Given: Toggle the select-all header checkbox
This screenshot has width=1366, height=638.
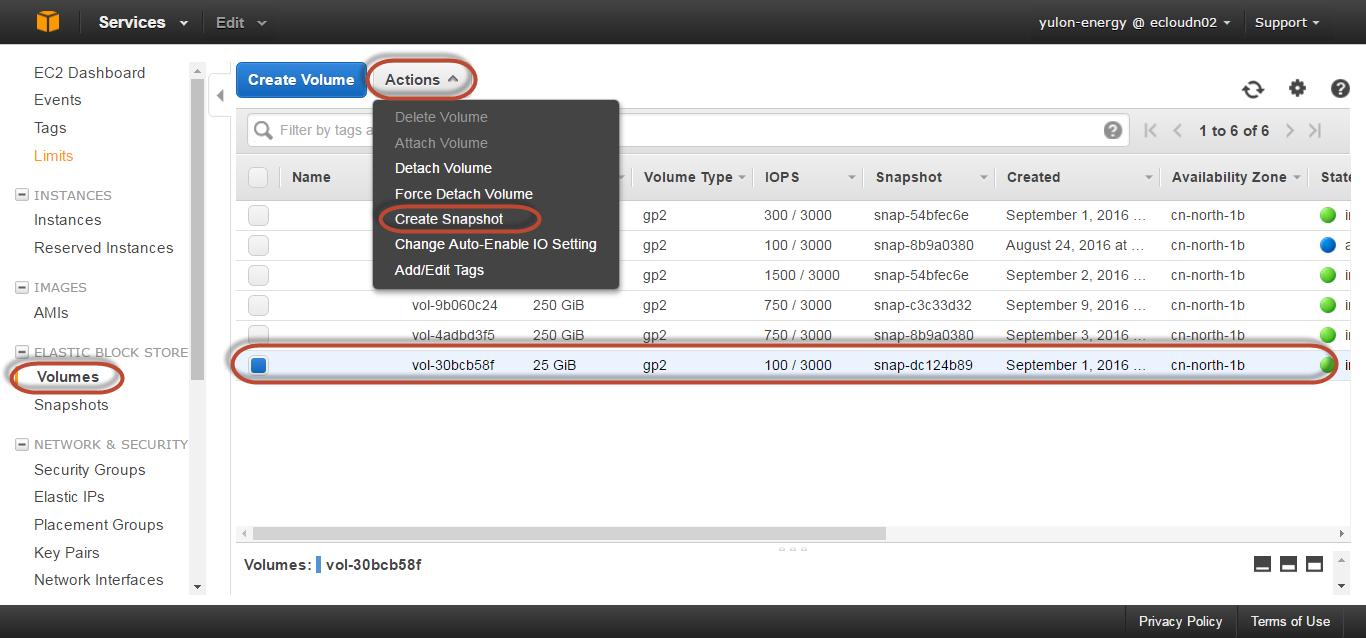Looking at the screenshot, I should coord(258,177).
